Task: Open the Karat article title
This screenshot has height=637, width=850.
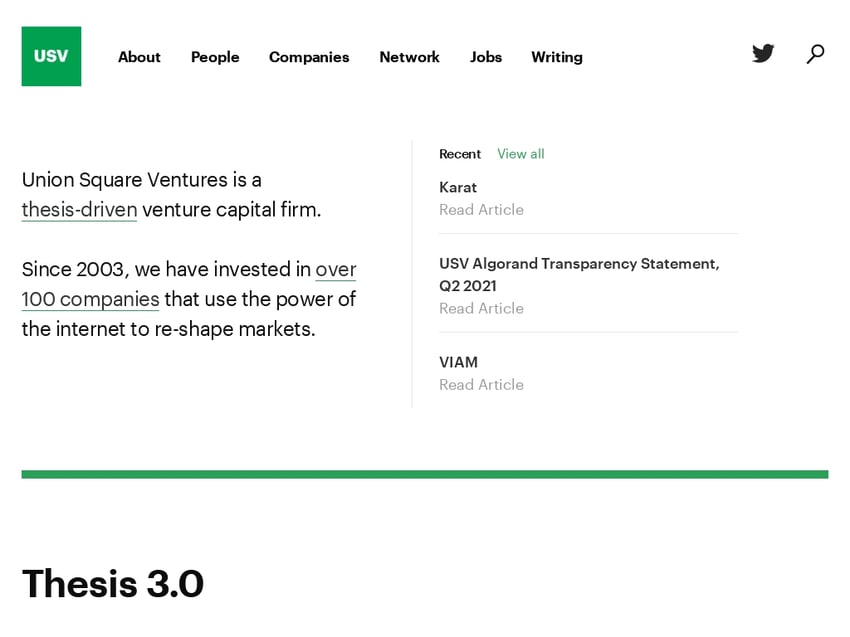Action: 458,188
